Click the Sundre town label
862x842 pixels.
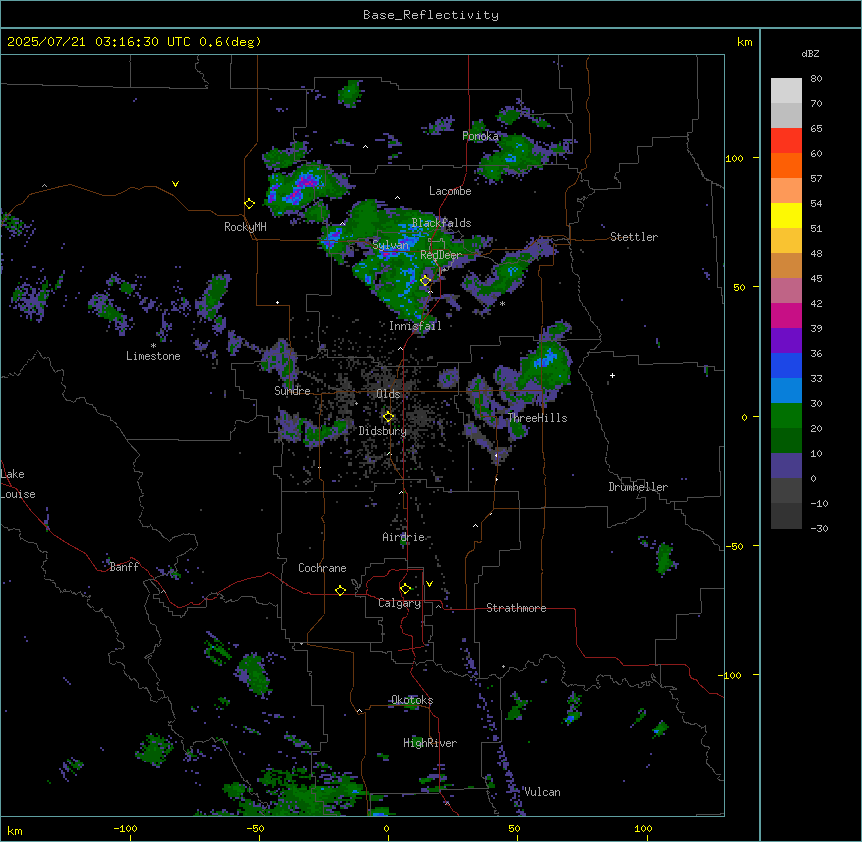point(292,391)
